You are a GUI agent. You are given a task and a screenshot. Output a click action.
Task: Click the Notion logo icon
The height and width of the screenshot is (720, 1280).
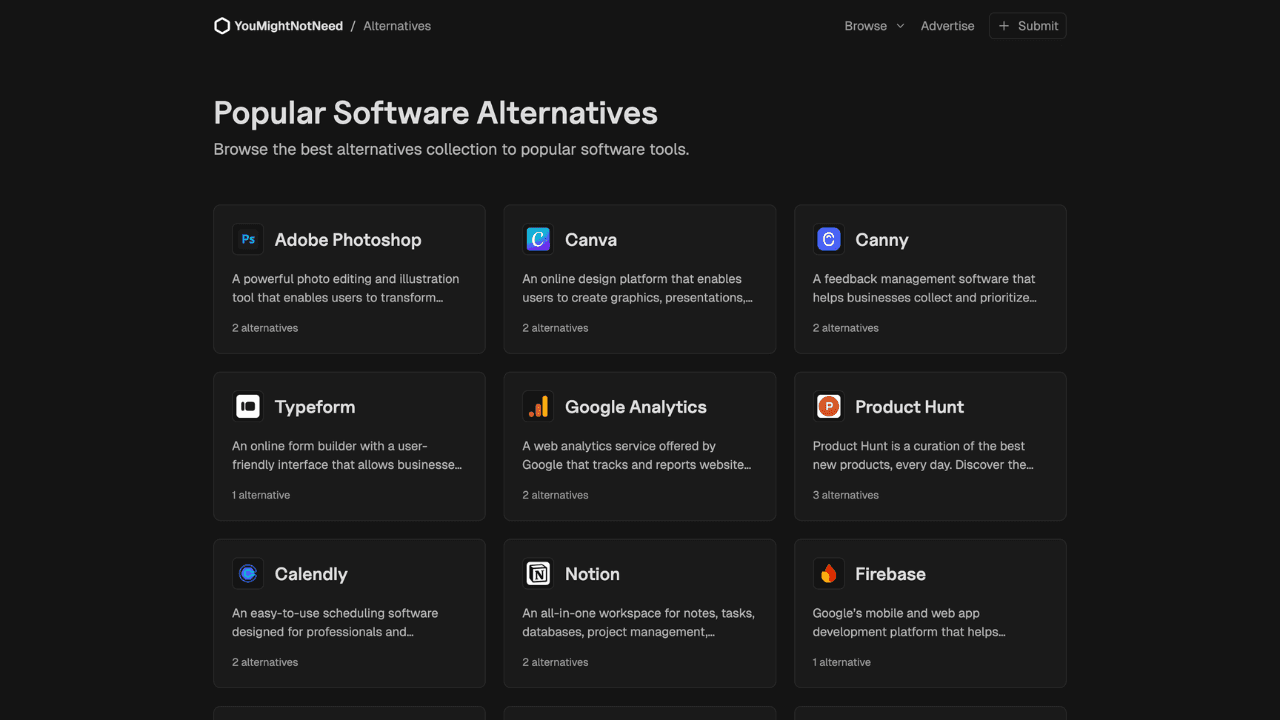coord(538,574)
